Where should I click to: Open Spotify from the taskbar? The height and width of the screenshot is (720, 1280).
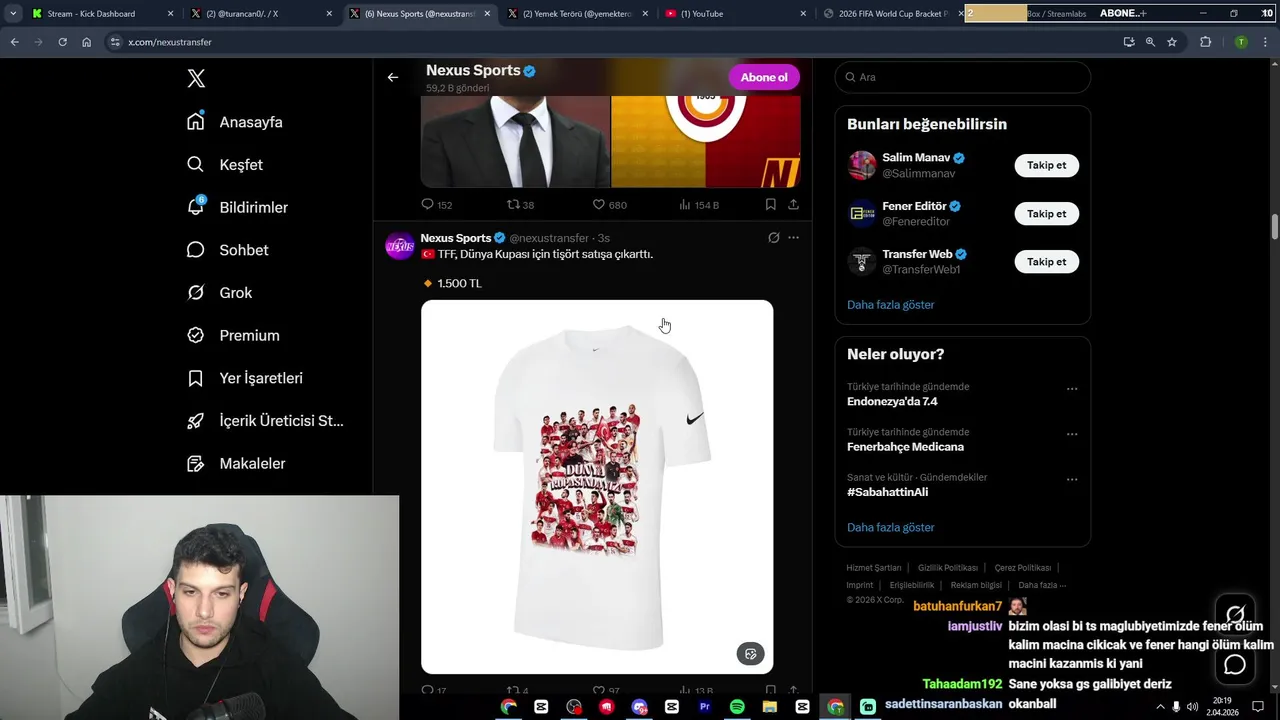pyautogui.click(x=737, y=707)
